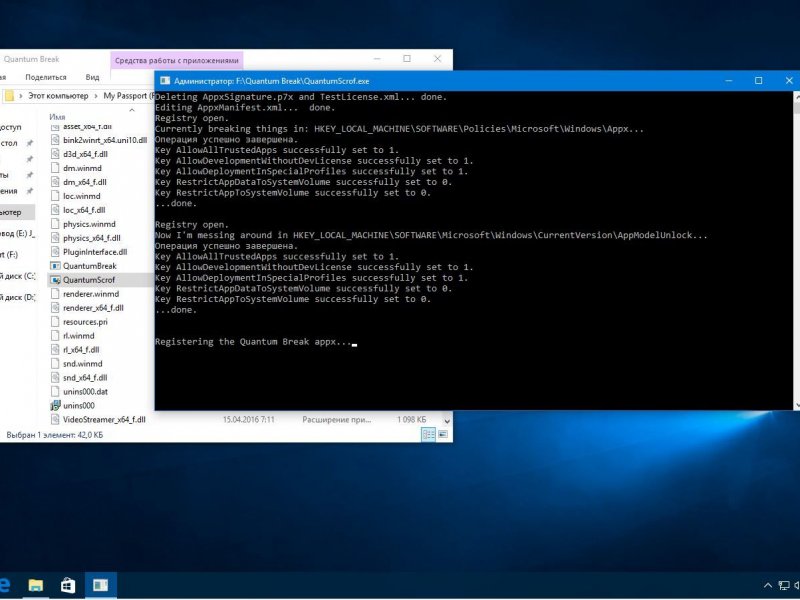Click the console window title bar icon
The width and height of the screenshot is (800, 600).
pyautogui.click(x=165, y=81)
